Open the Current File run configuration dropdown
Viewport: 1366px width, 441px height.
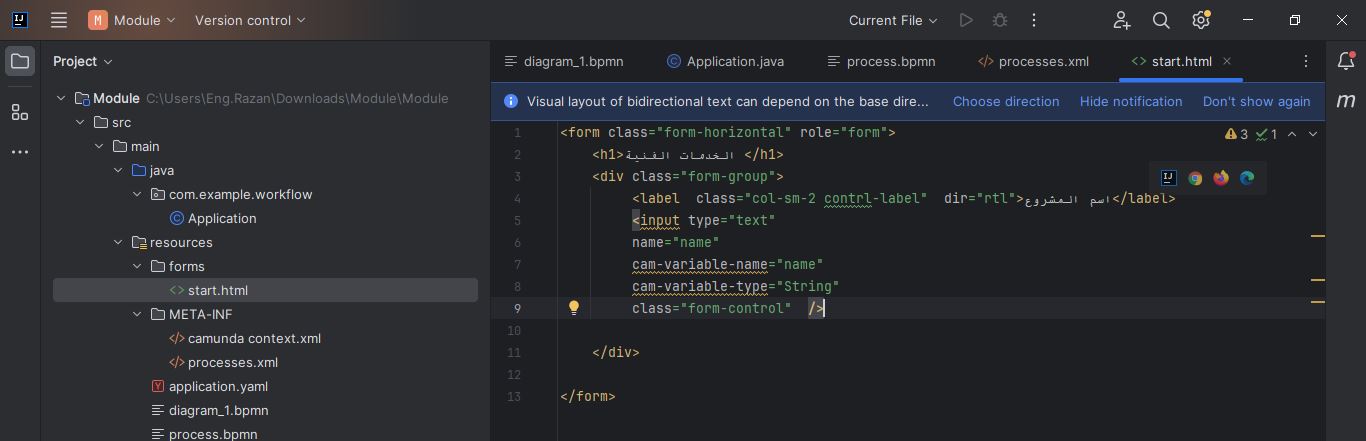pos(893,20)
